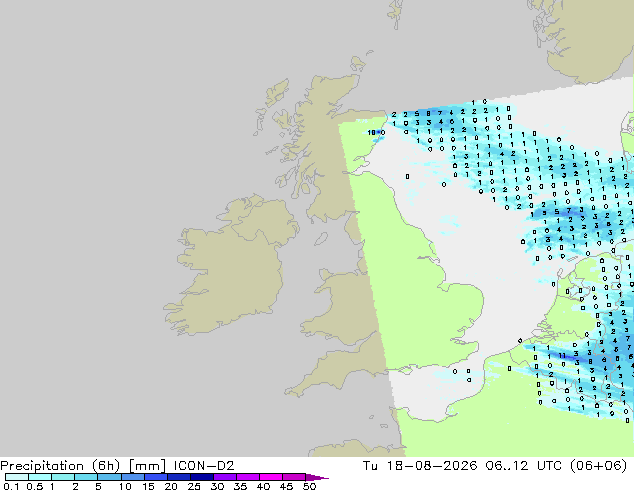Select the 2–5 mm legend swatch
This screenshot has height=490, width=634.
click(86, 477)
